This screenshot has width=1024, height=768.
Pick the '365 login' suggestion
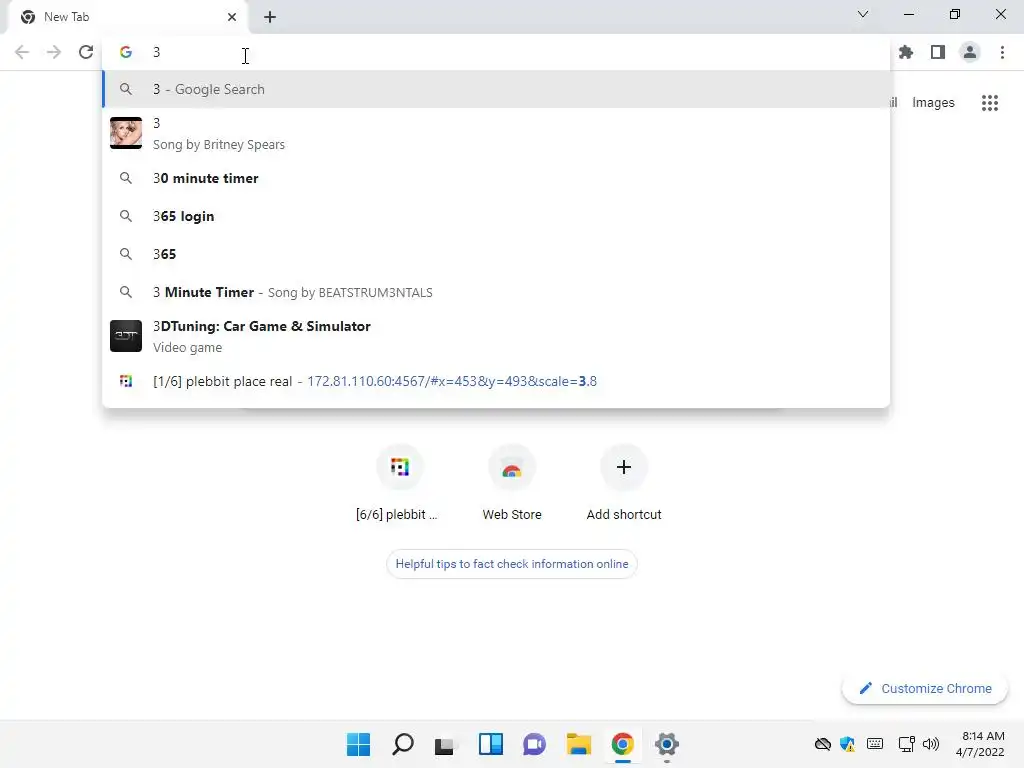coord(496,216)
